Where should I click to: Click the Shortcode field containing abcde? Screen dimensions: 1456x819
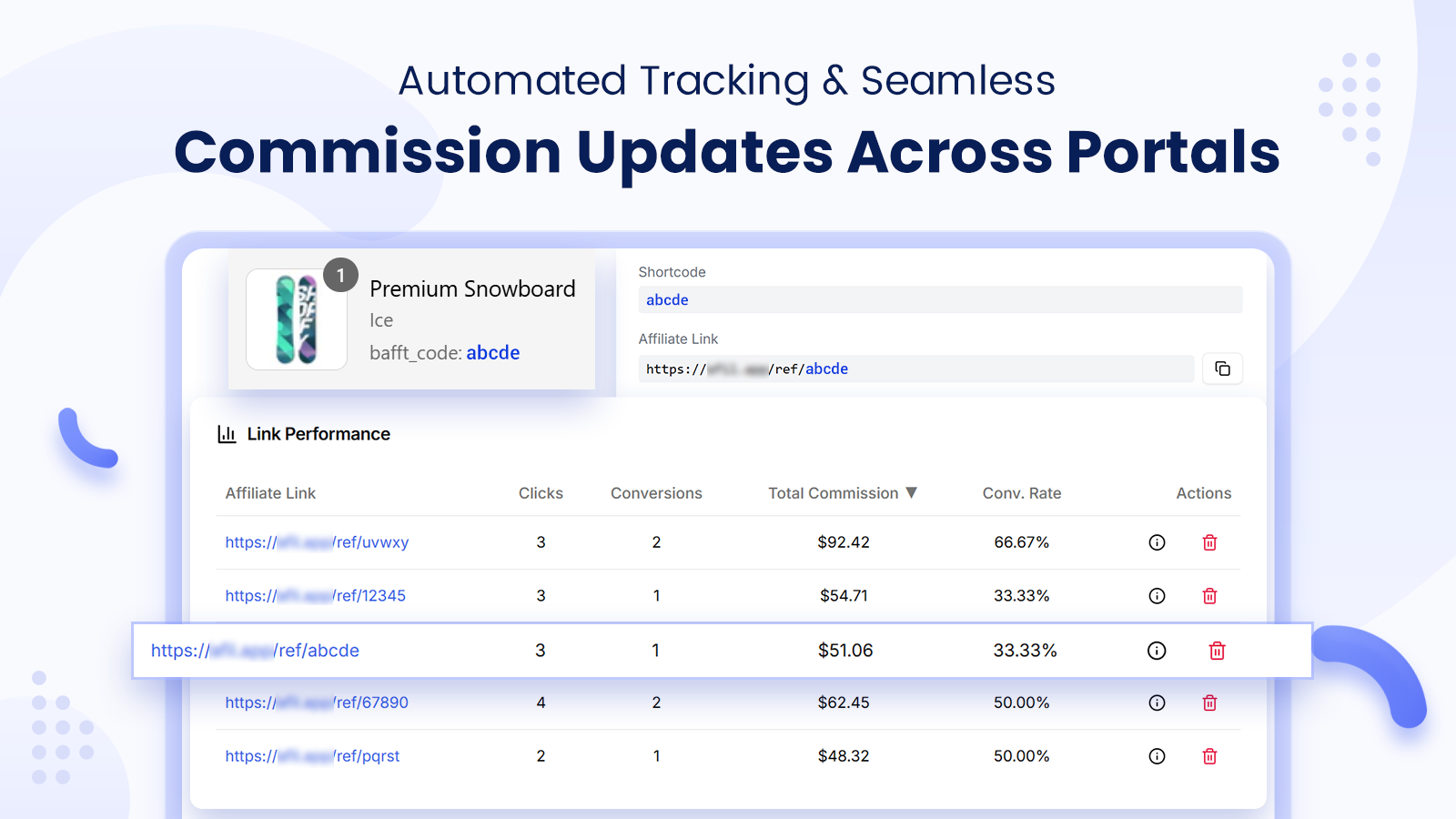tap(940, 300)
